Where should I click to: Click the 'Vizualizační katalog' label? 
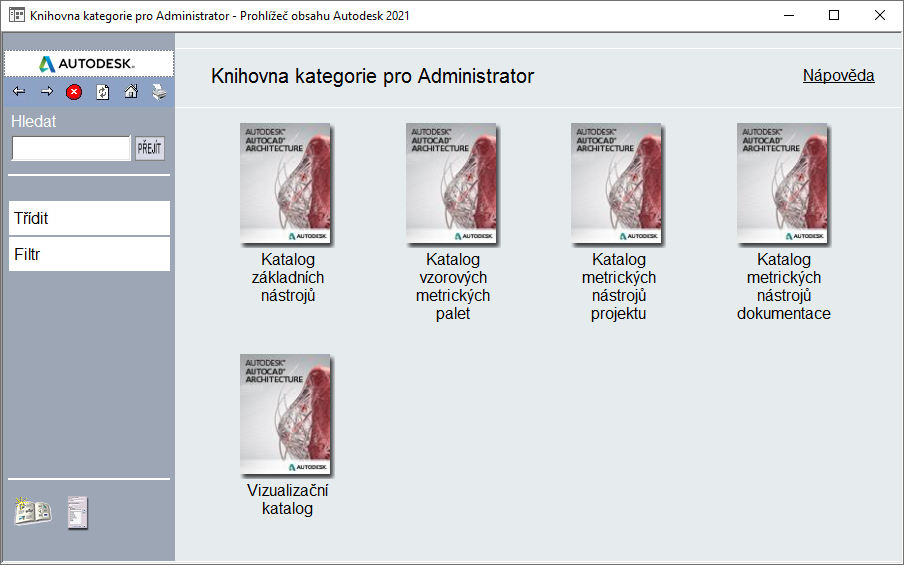point(288,499)
